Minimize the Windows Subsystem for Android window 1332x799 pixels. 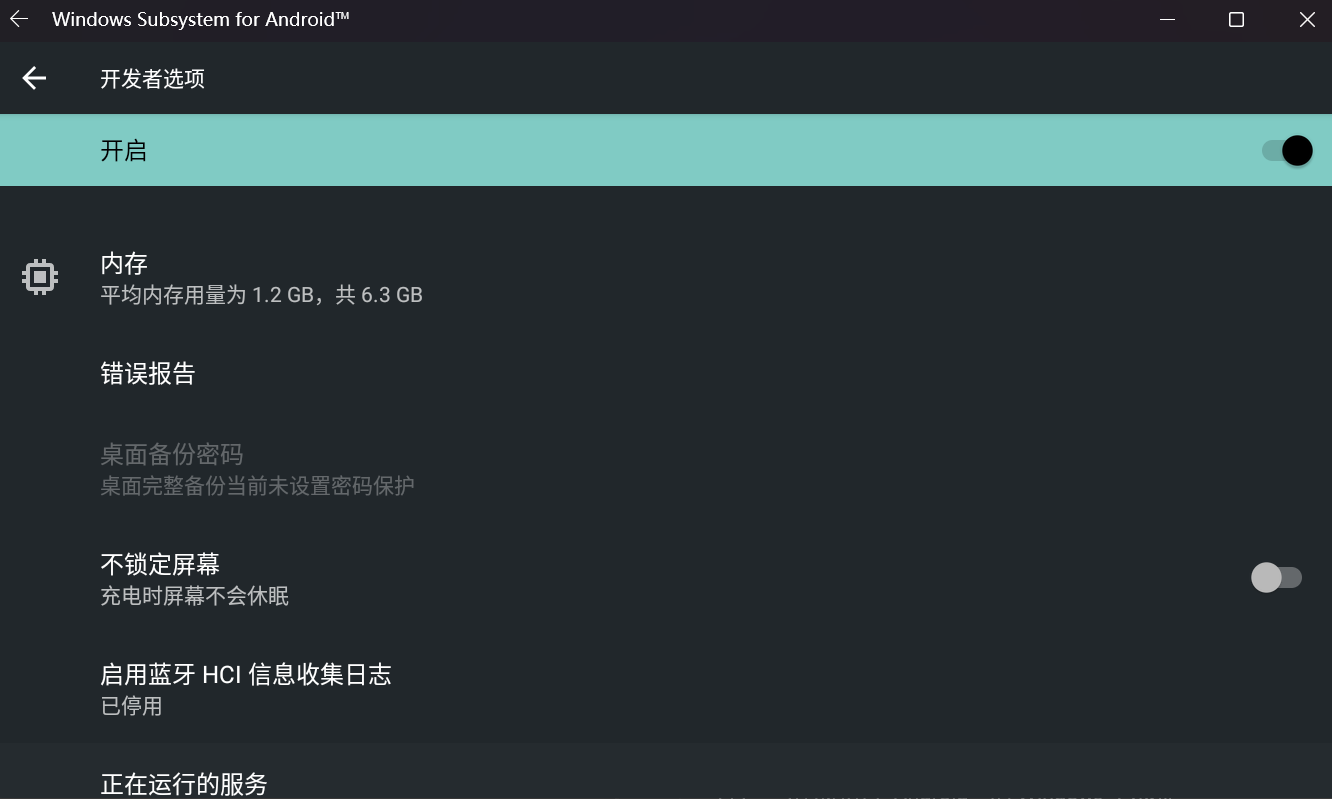[x=1166, y=19]
